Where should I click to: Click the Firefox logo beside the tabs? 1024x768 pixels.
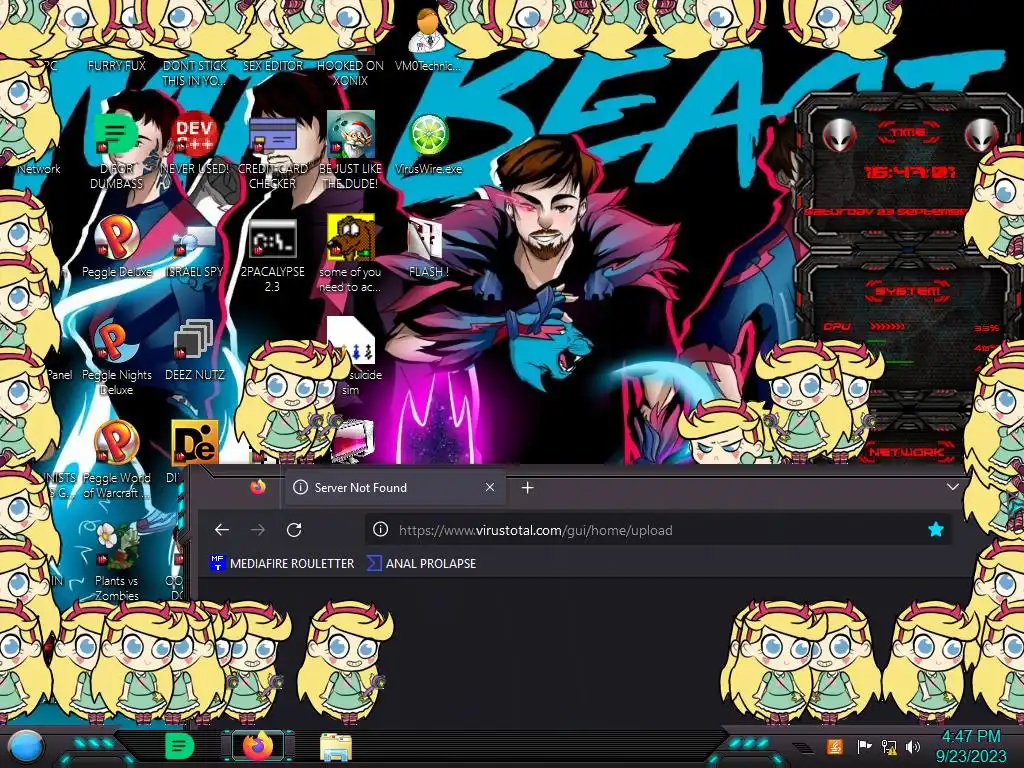click(x=258, y=487)
